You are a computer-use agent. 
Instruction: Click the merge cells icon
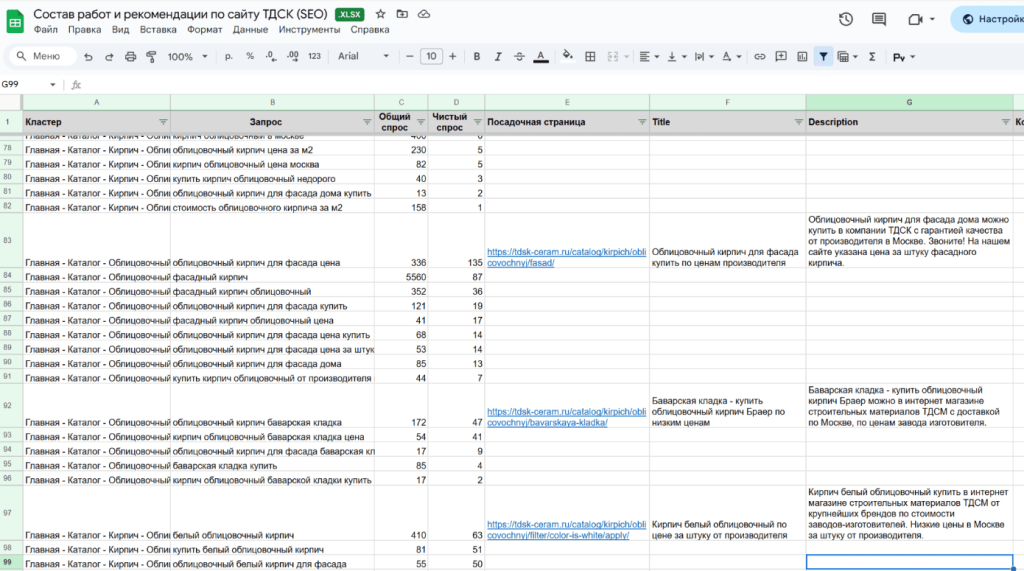click(x=613, y=57)
